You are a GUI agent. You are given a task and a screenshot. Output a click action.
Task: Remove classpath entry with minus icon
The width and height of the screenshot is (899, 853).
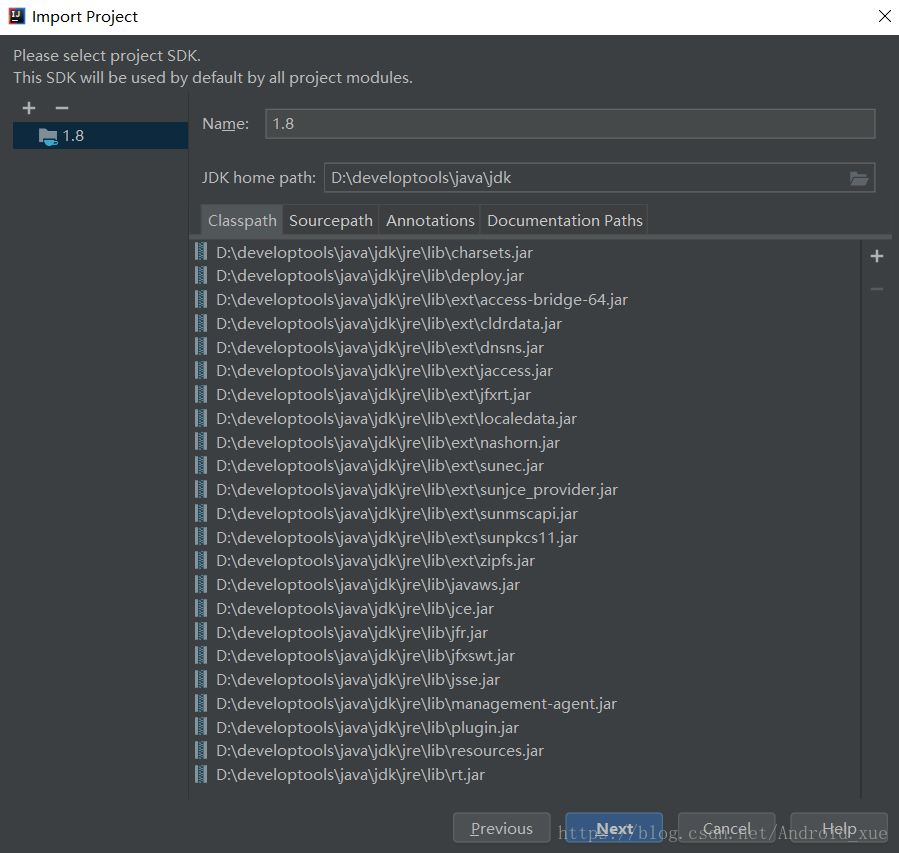coord(877,289)
